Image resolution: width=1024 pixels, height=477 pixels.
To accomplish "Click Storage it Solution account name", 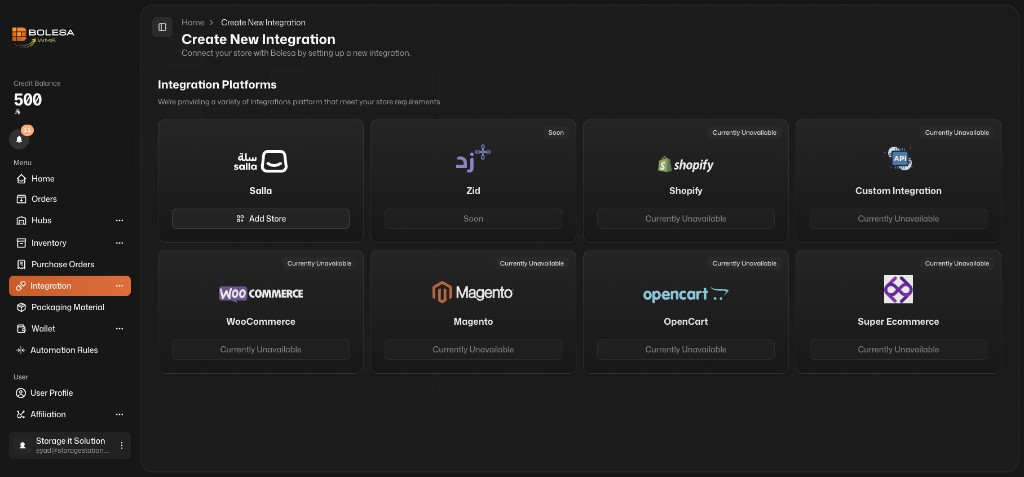I will 71,441.
